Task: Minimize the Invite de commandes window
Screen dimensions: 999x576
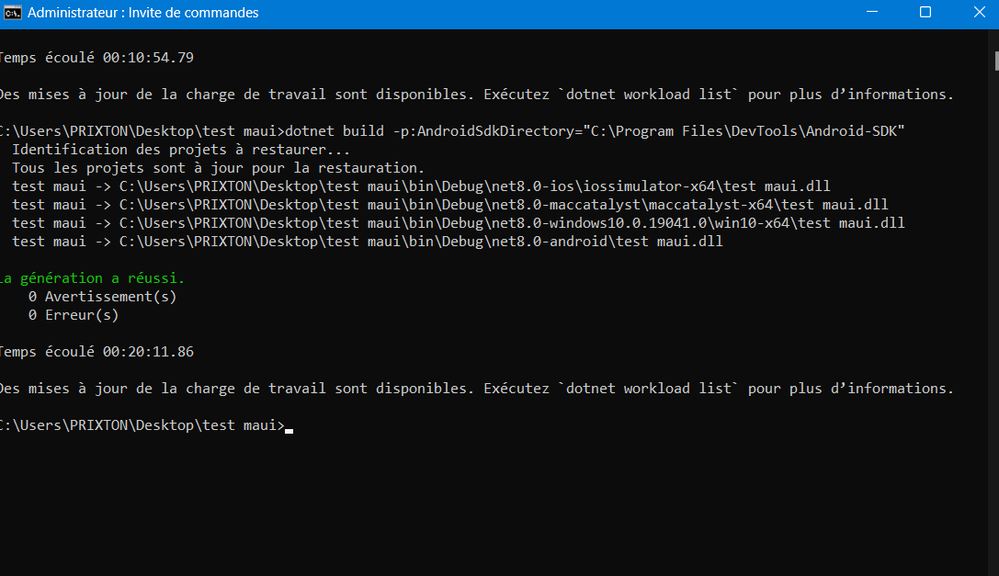Action: pos(872,12)
